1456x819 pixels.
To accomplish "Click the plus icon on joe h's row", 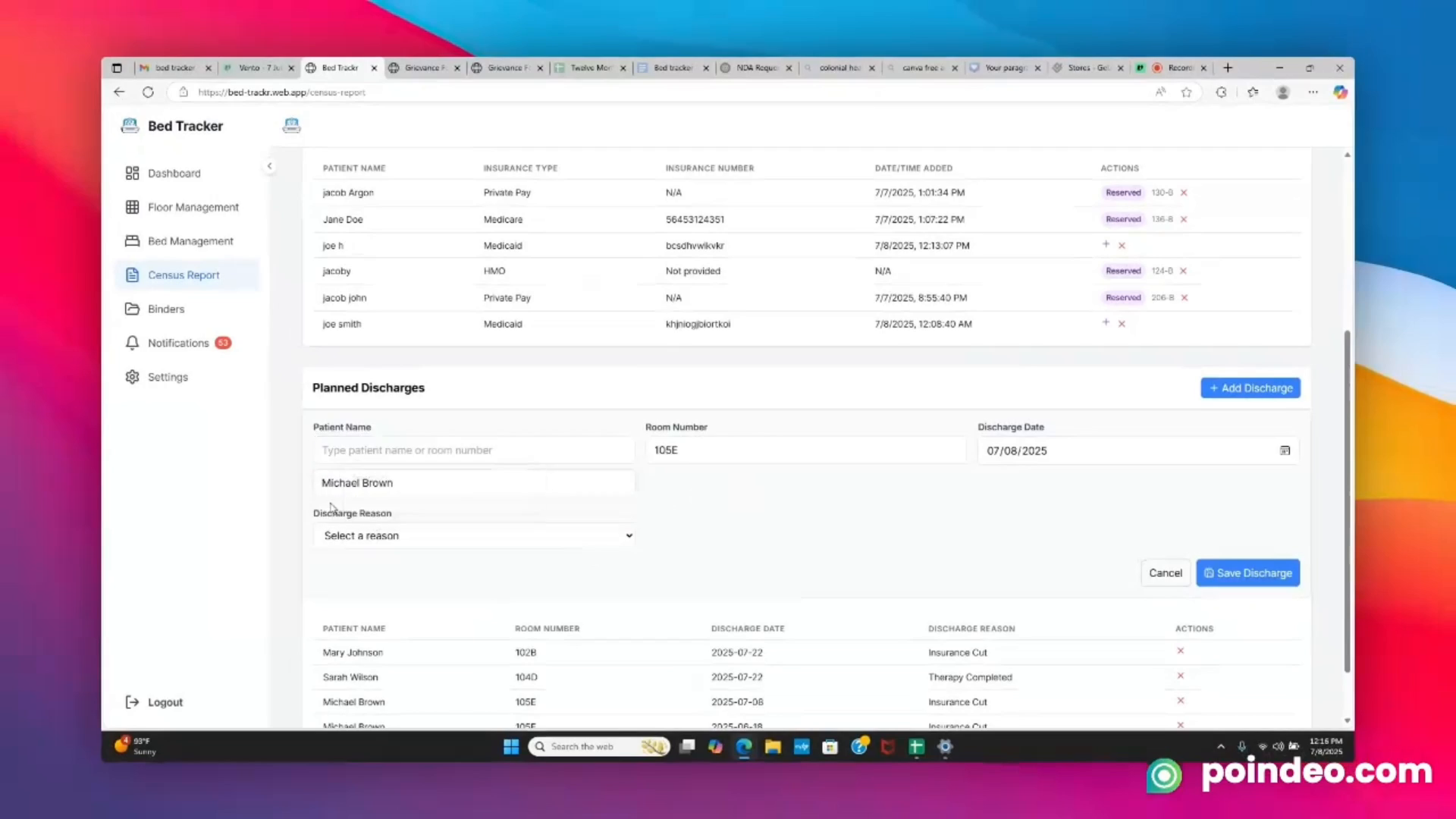I will tap(1105, 245).
